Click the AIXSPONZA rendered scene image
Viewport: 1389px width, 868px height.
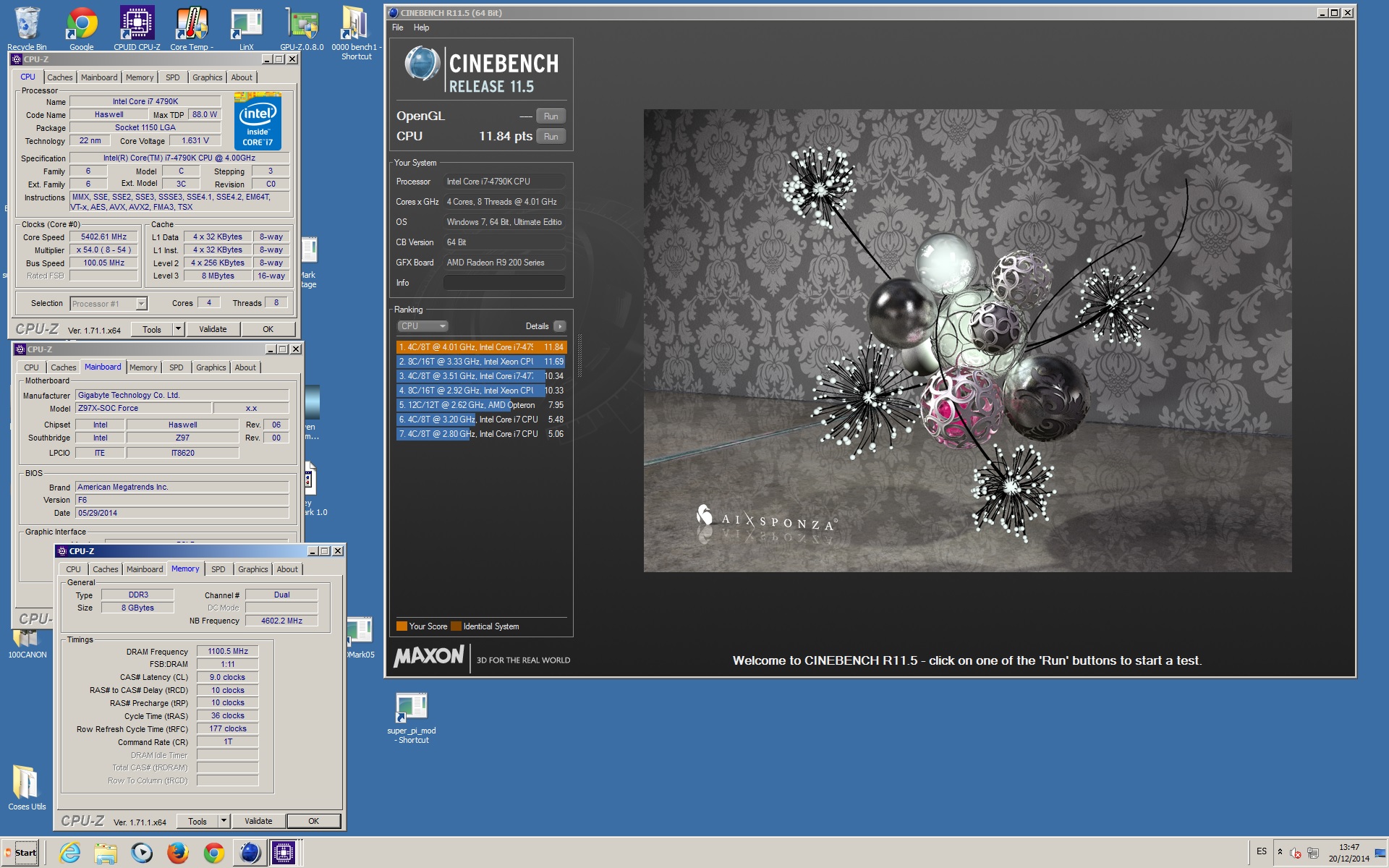point(967,341)
